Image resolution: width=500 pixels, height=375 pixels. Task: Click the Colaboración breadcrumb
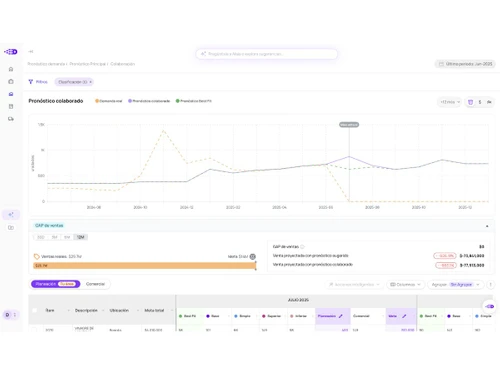point(122,64)
